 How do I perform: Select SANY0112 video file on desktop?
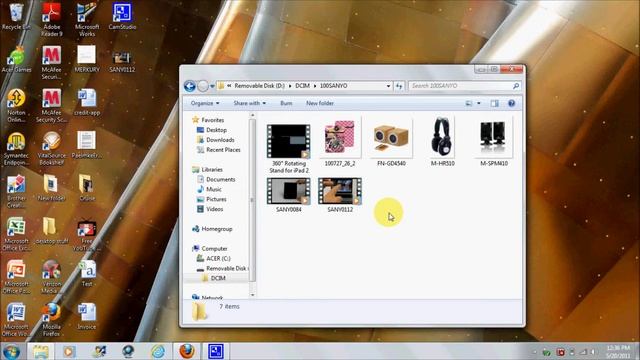tap(122, 60)
